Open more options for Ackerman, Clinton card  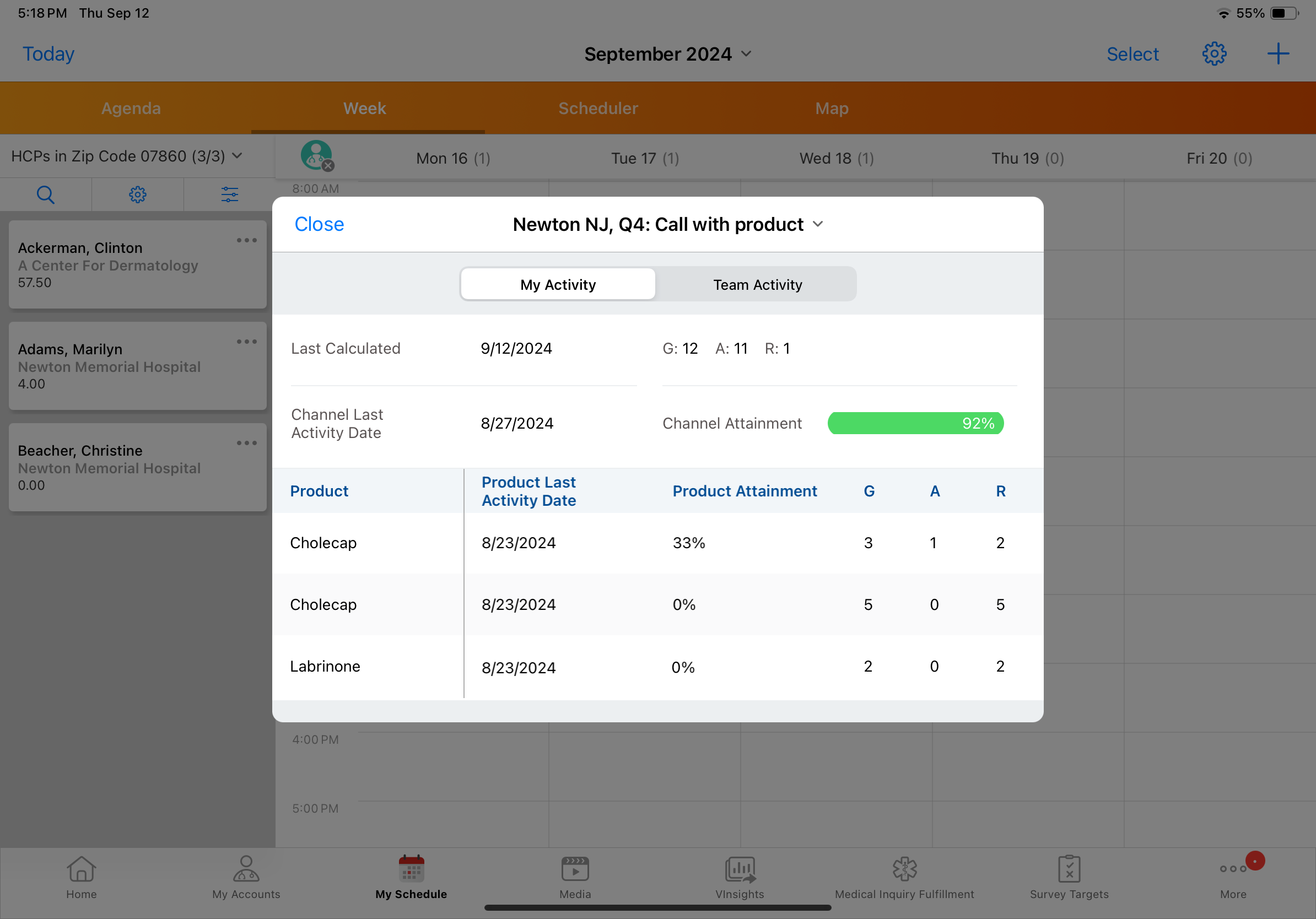[x=246, y=241]
